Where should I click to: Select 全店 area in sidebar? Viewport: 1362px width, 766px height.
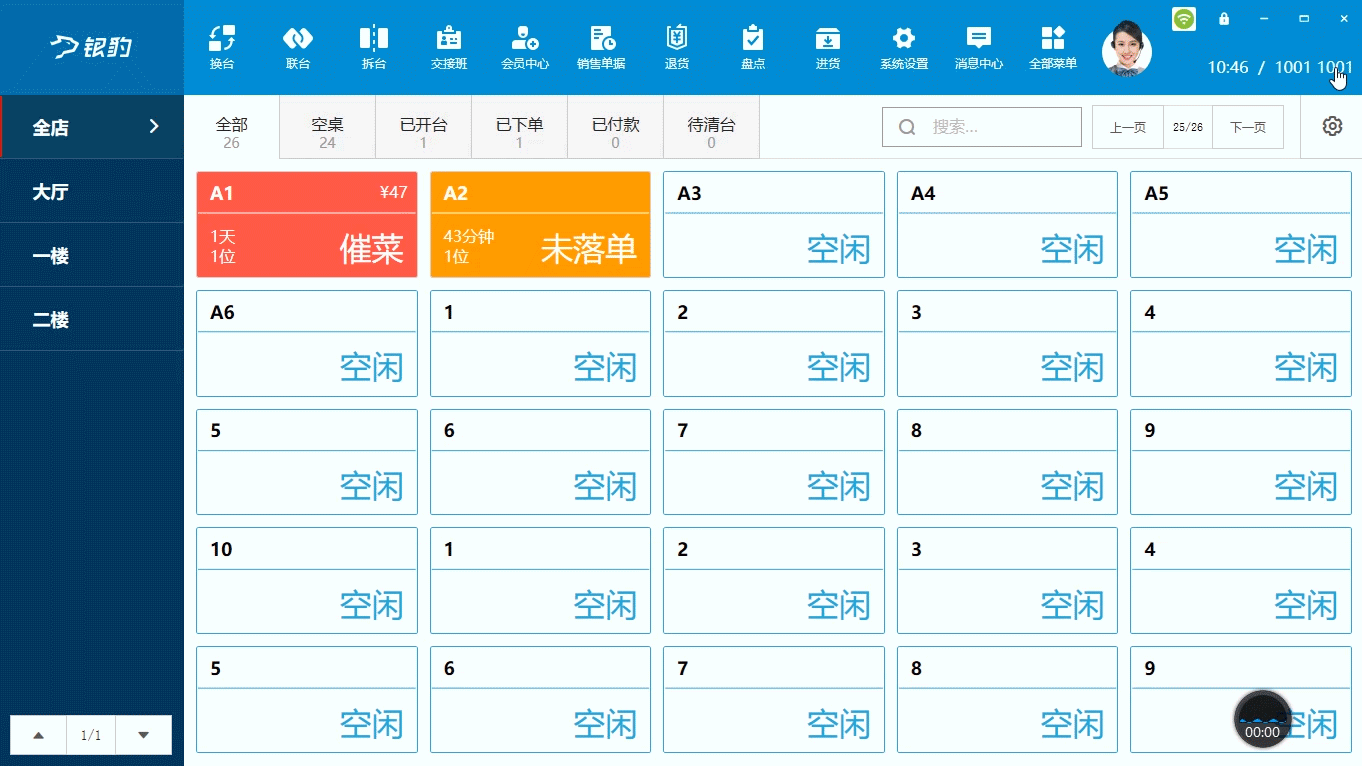(92, 127)
